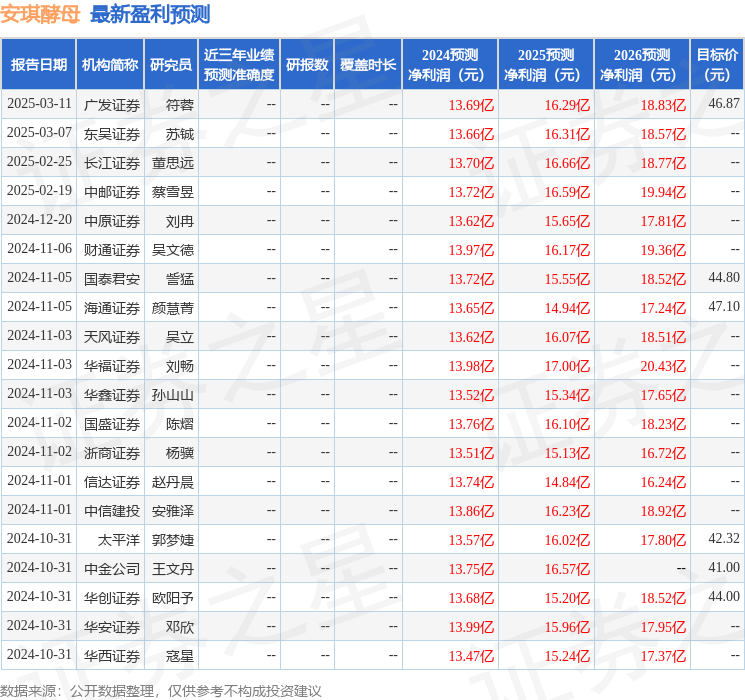Click analyst name 郭梦婕
This screenshot has width=745, height=700.
pyautogui.click(x=173, y=540)
